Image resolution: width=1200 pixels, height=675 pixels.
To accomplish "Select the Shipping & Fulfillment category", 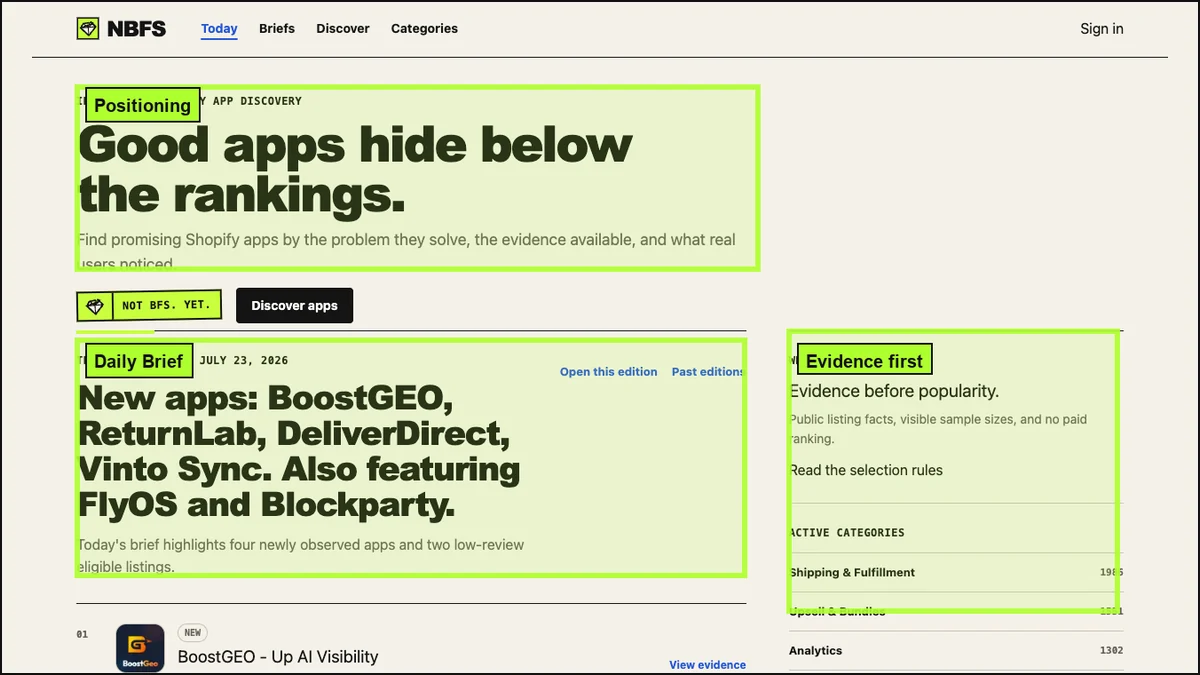I will [956, 572].
